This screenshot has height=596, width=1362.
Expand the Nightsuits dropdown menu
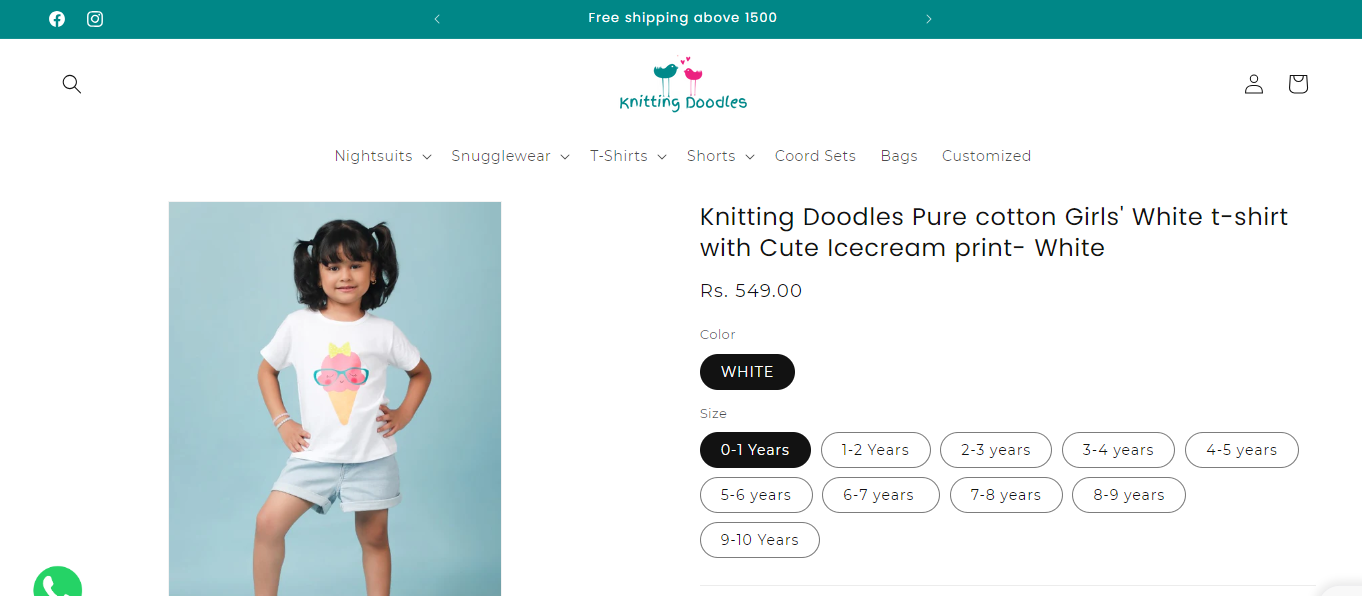click(382, 156)
